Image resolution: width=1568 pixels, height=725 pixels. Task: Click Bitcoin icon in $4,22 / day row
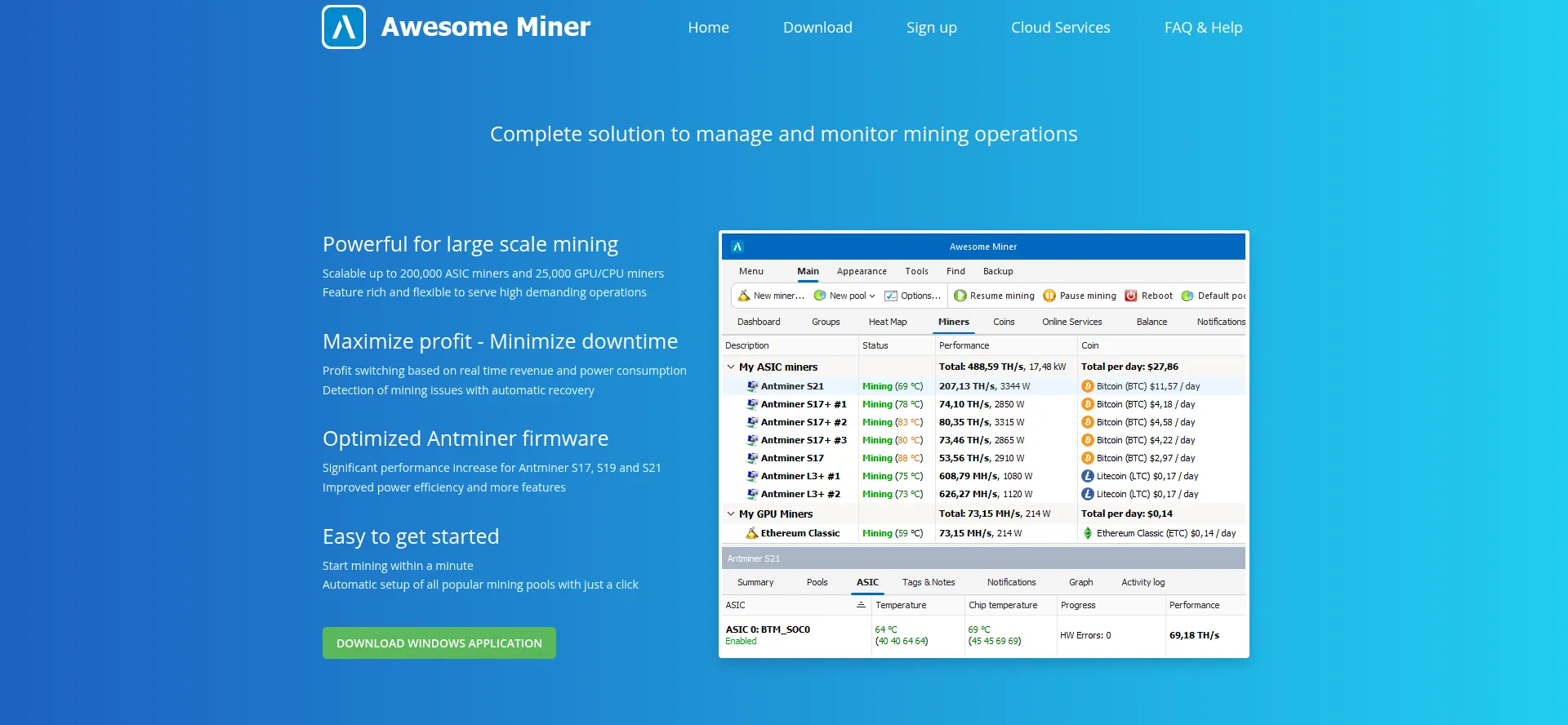(1088, 440)
